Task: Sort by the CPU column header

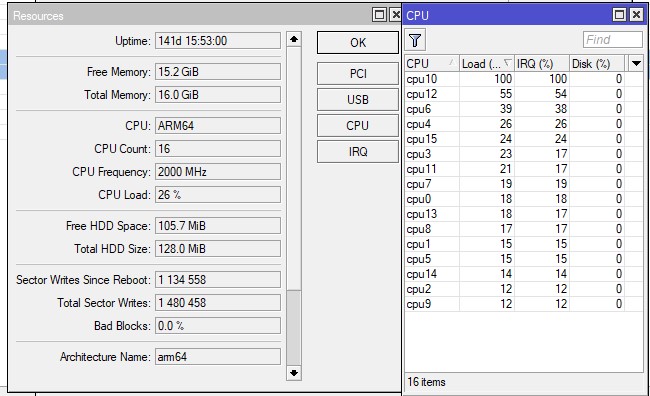Action: (x=432, y=64)
